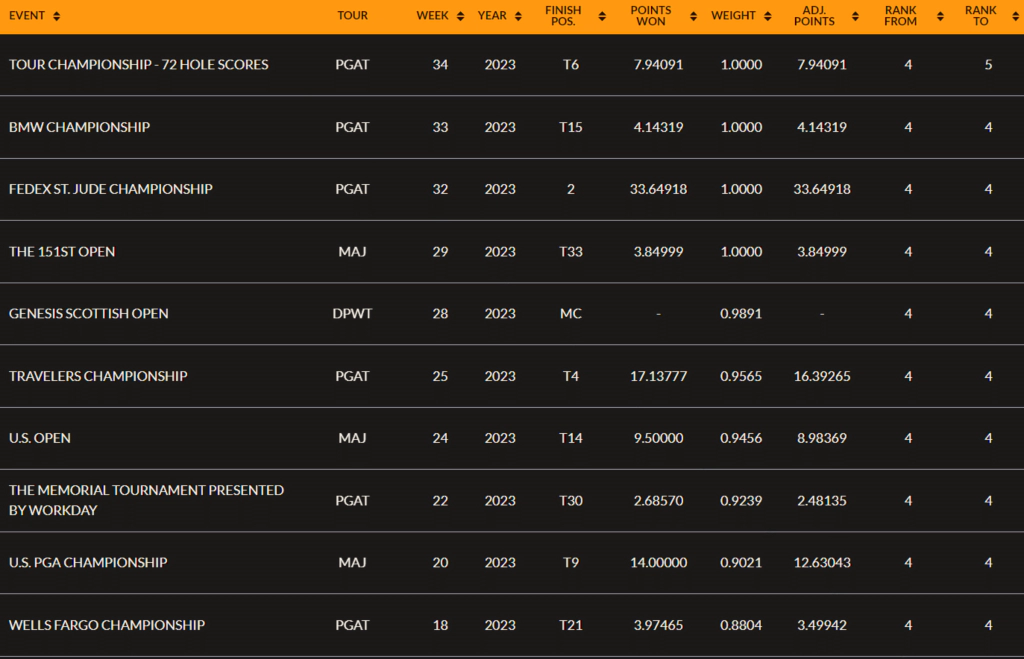Open U.S. PGA Championship event
Viewport: 1024px width, 659px height.
pyautogui.click(x=88, y=563)
